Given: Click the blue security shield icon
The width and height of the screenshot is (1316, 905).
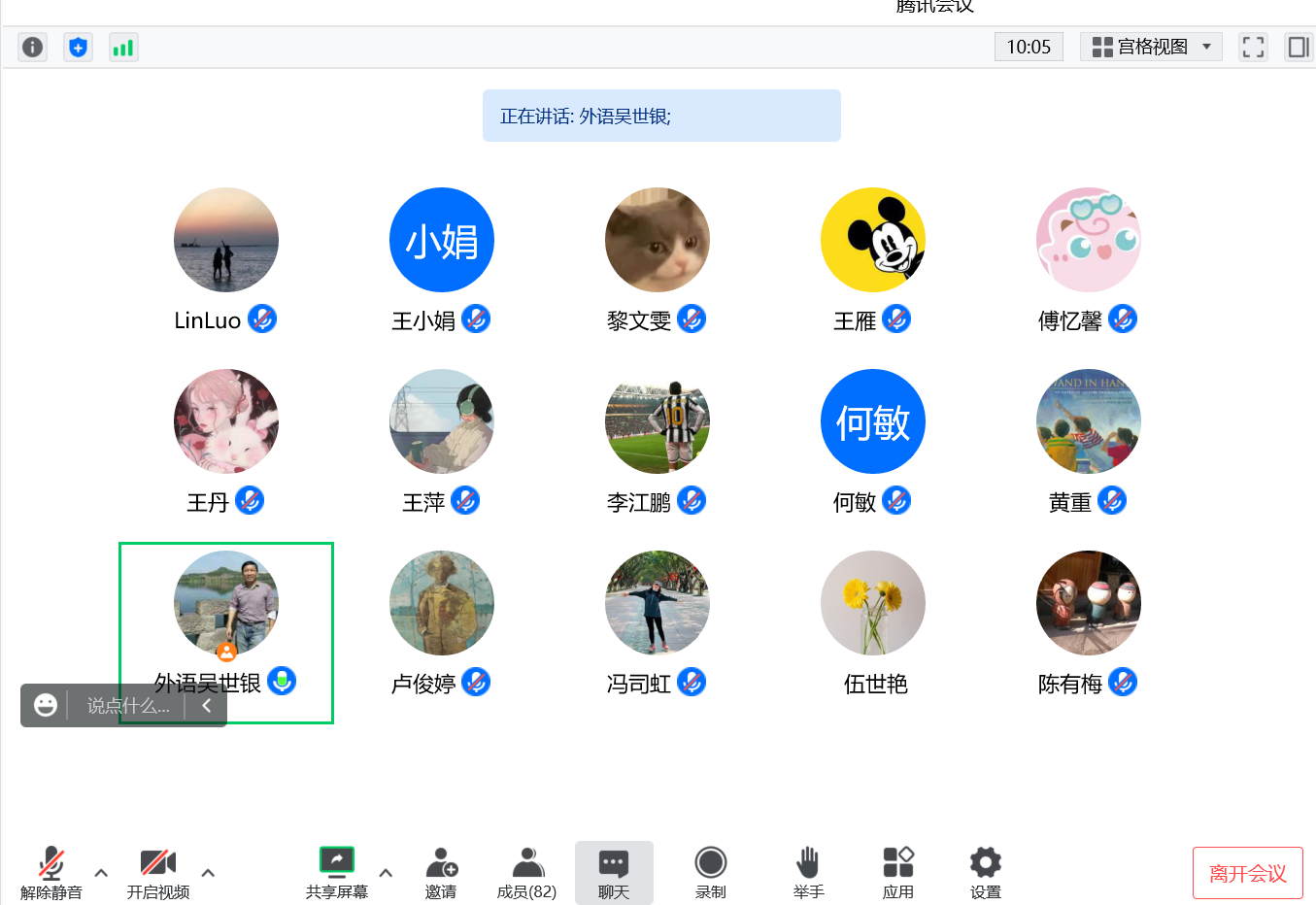Looking at the screenshot, I should [x=78, y=47].
